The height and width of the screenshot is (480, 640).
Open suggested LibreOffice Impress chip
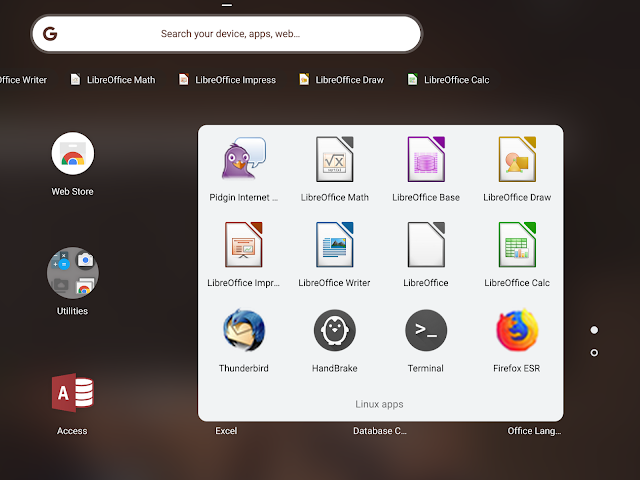pos(227,80)
